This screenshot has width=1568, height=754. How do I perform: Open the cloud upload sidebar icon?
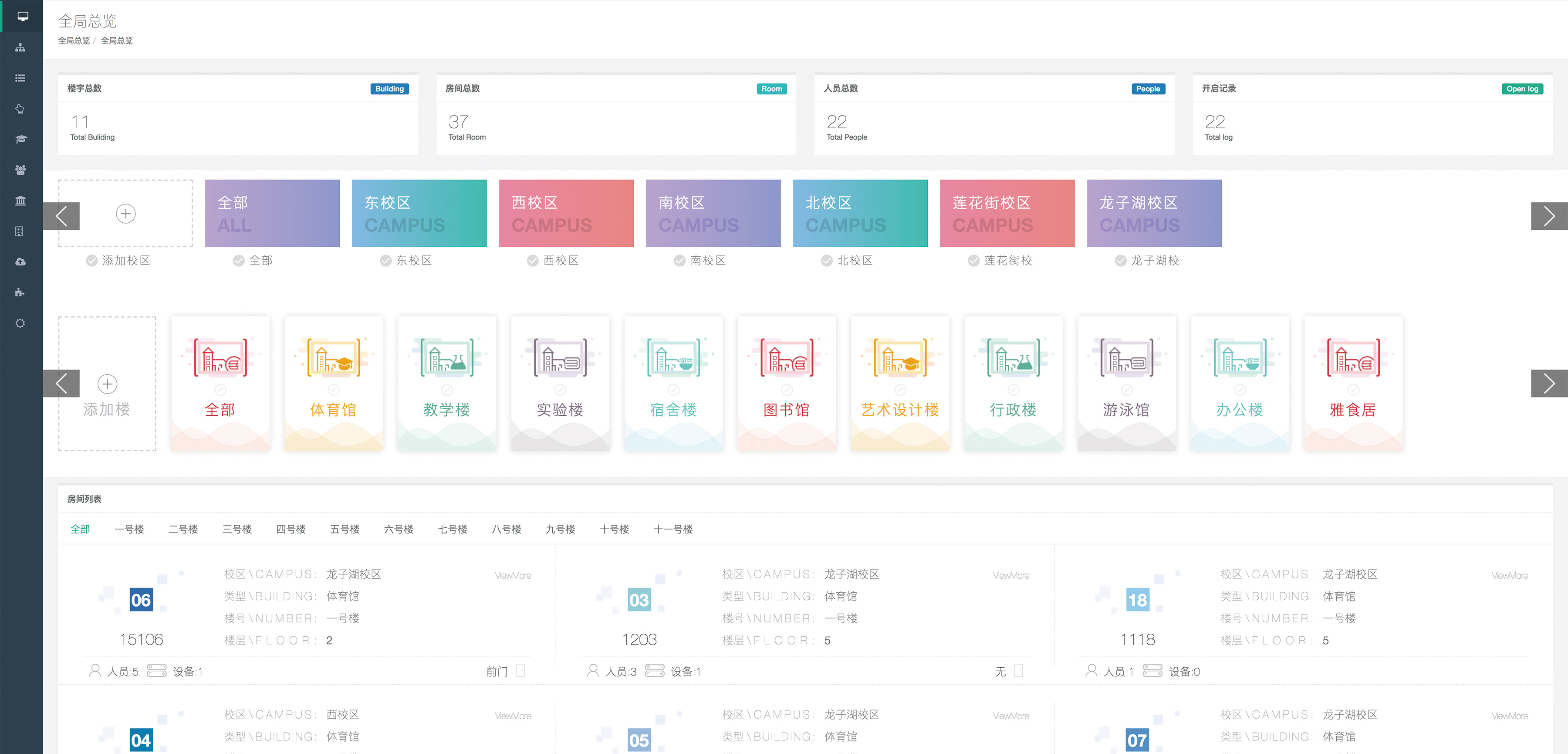[21, 262]
